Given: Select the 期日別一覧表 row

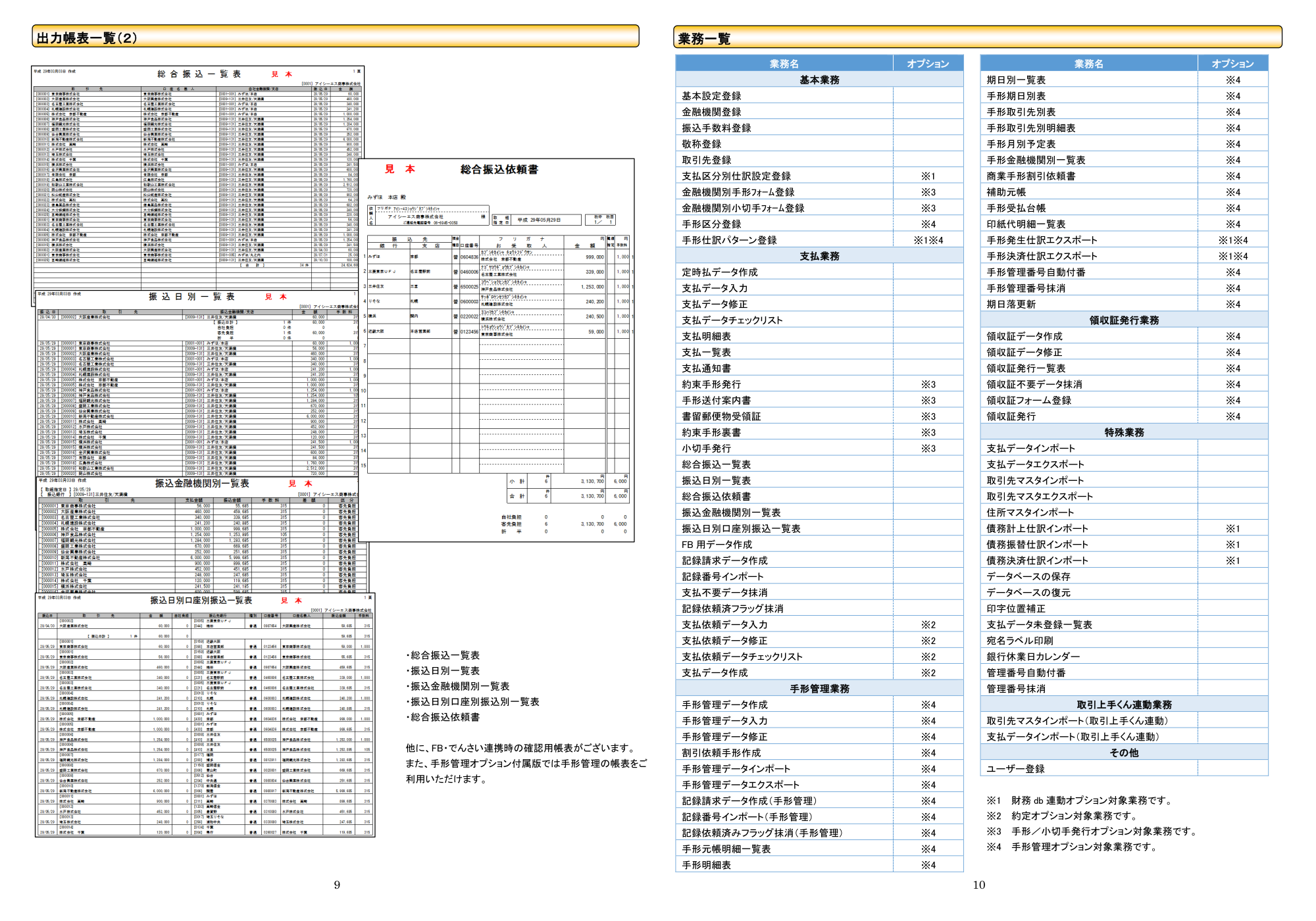Looking at the screenshot, I should pyautogui.click(x=1124, y=80).
